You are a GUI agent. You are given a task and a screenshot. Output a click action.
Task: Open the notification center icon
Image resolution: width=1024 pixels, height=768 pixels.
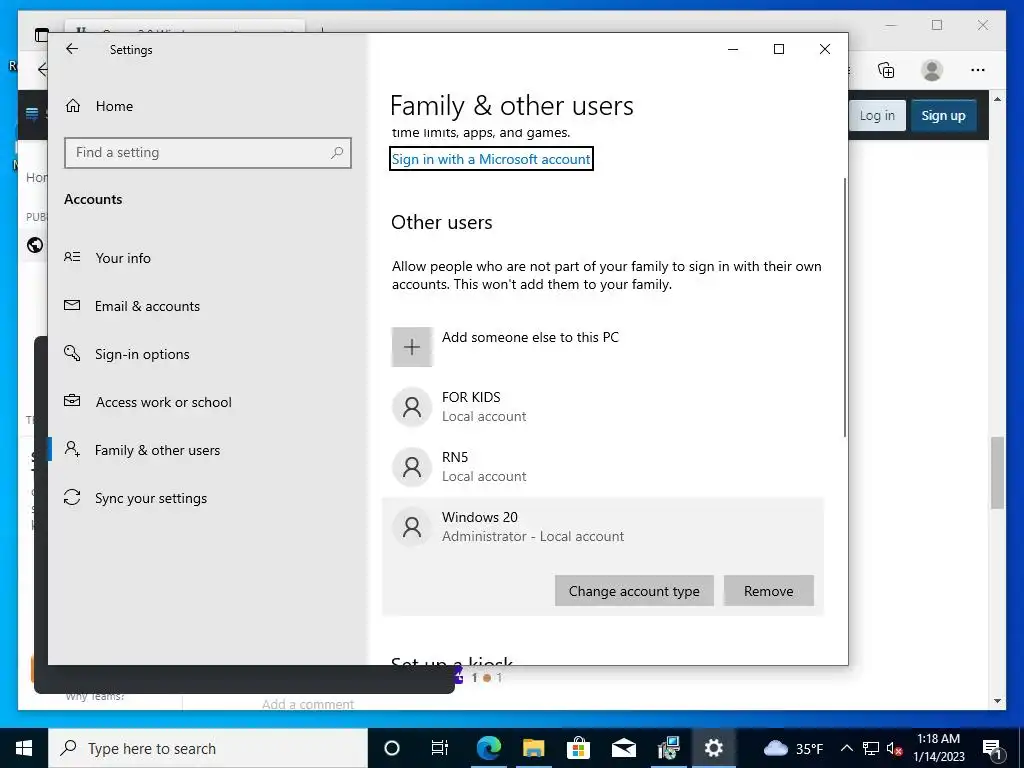[992, 749]
